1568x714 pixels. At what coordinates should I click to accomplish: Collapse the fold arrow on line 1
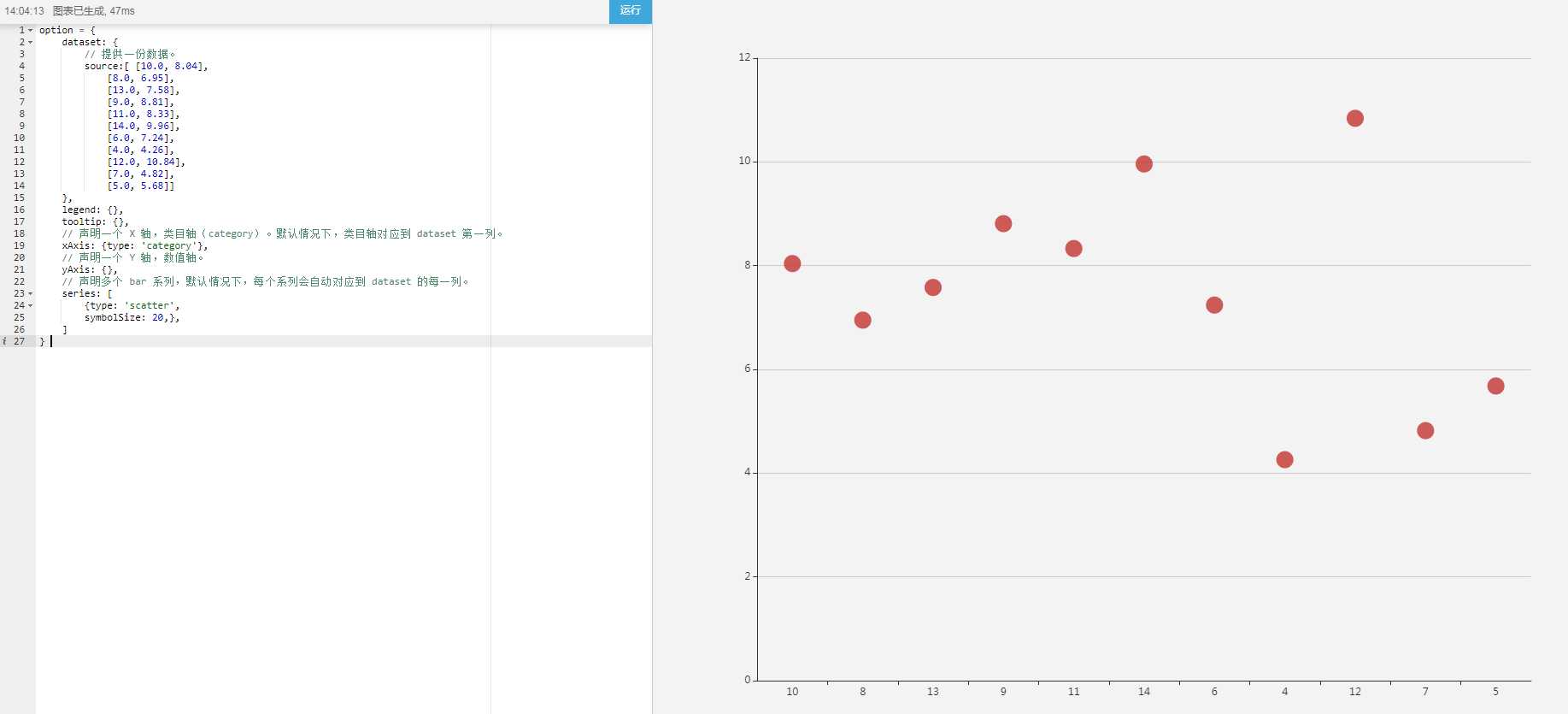click(31, 30)
